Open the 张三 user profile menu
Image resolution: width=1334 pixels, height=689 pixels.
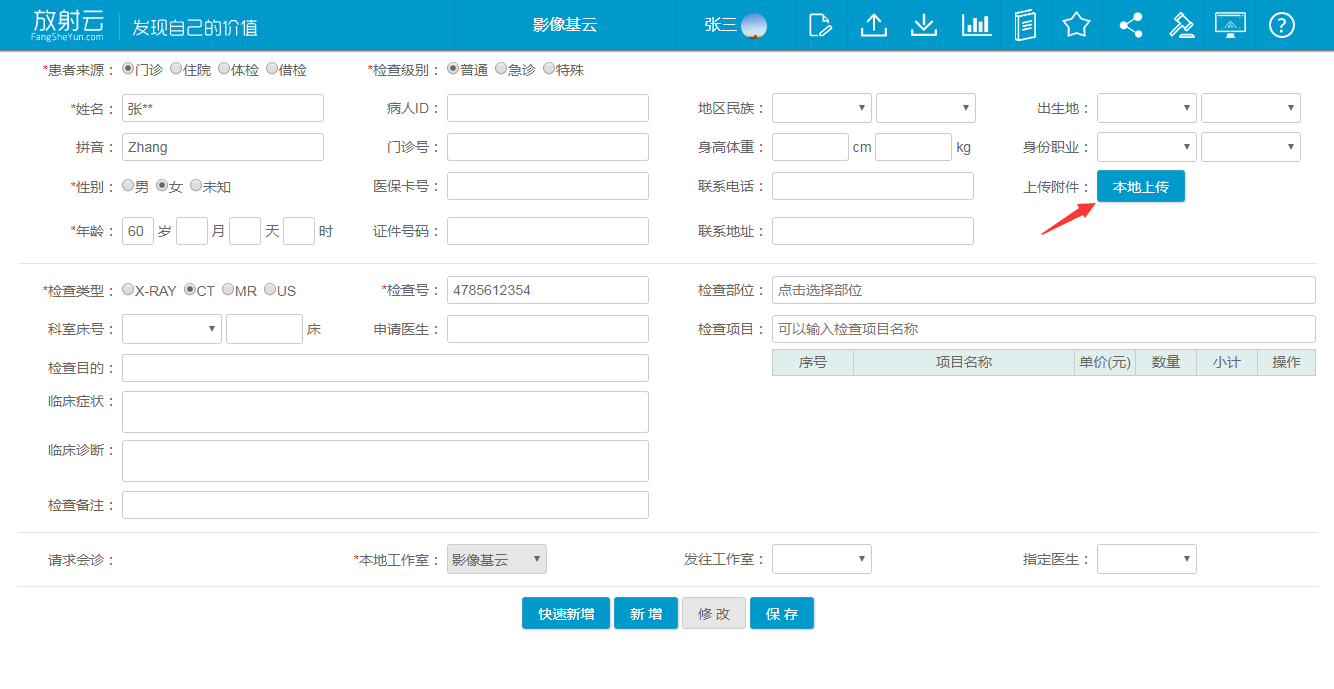[735, 25]
